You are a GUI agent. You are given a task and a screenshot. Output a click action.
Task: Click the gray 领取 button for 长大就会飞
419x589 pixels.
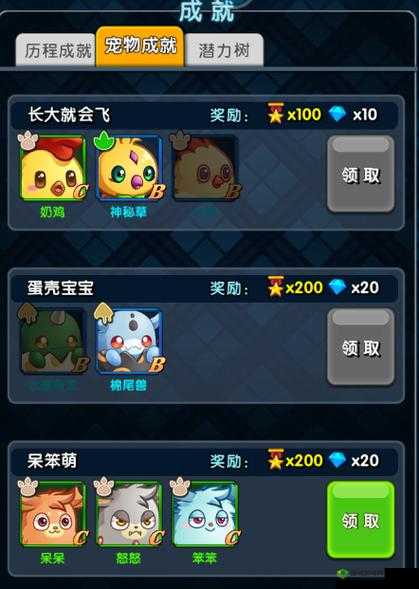[x=361, y=174]
